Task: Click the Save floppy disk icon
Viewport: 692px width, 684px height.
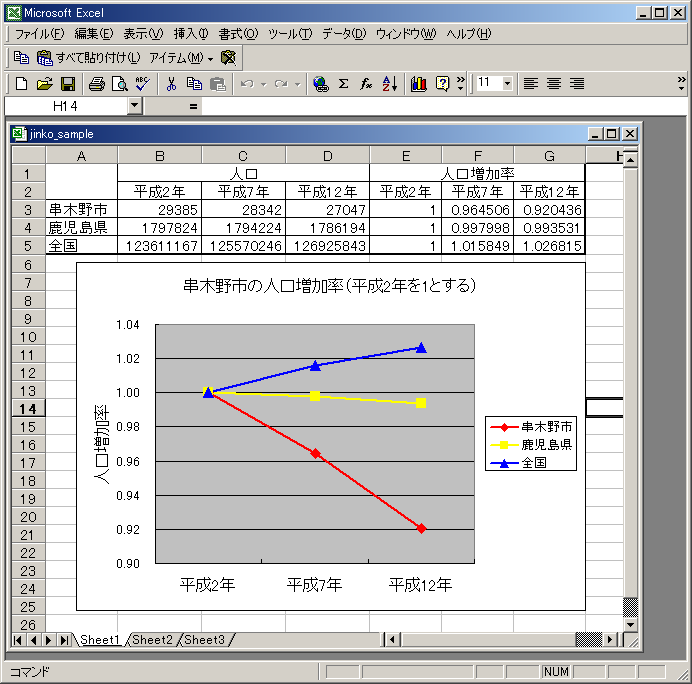Action: point(68,83)
